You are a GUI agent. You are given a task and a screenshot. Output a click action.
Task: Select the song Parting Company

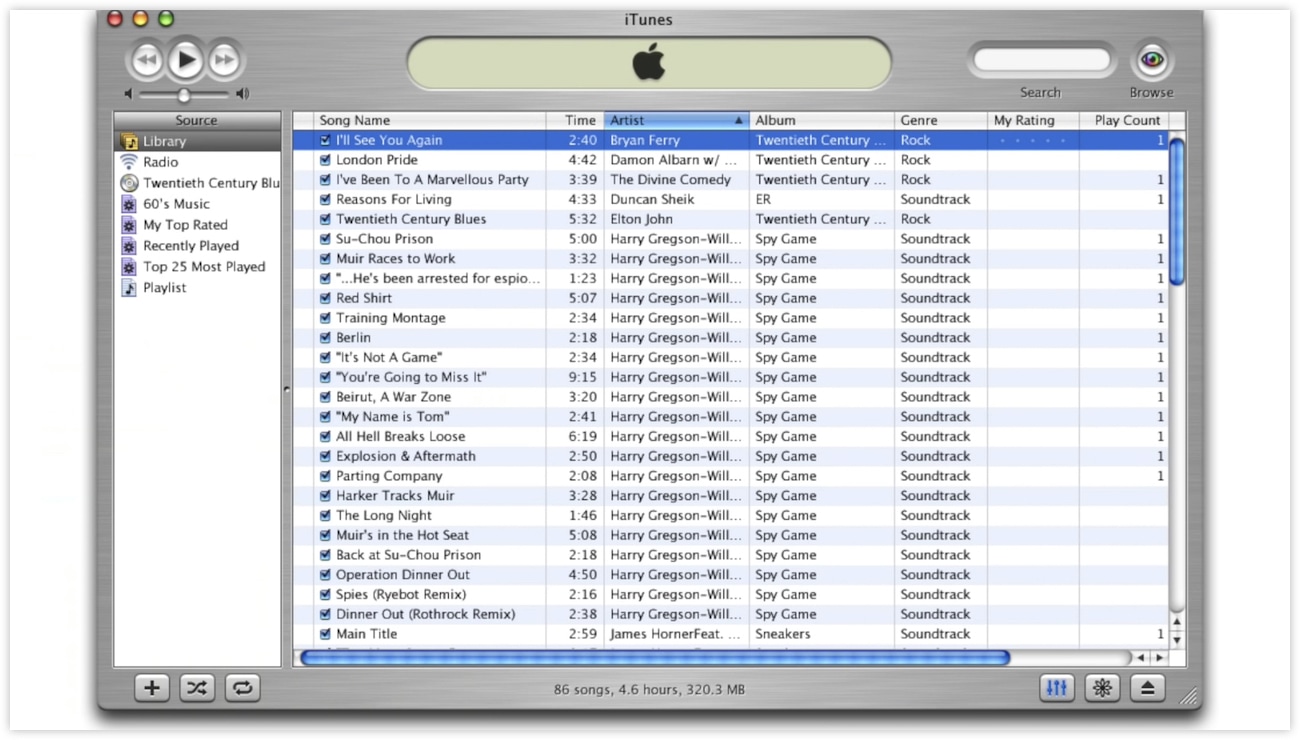[389, 476]
